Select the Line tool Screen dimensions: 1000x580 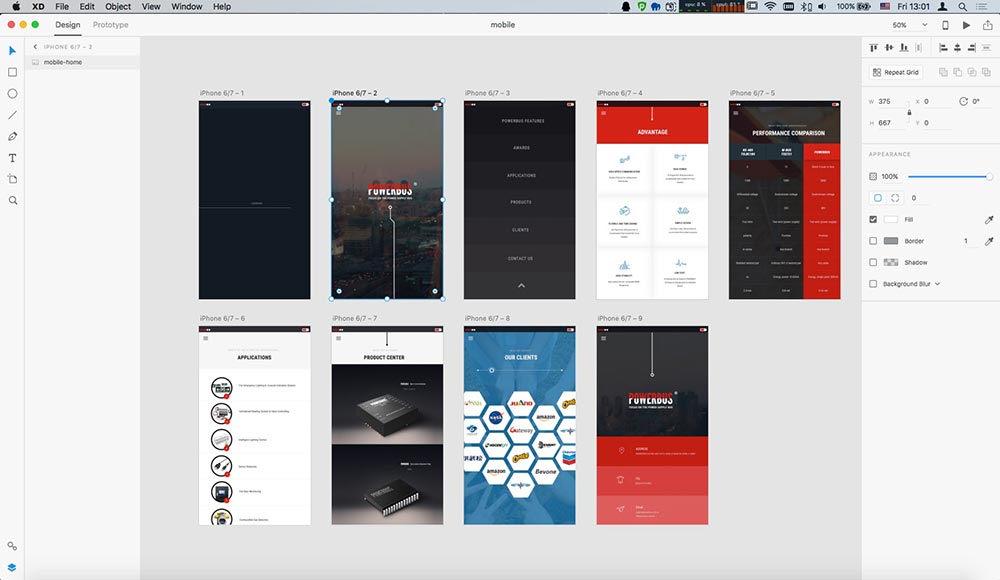(x=12, y=115)
